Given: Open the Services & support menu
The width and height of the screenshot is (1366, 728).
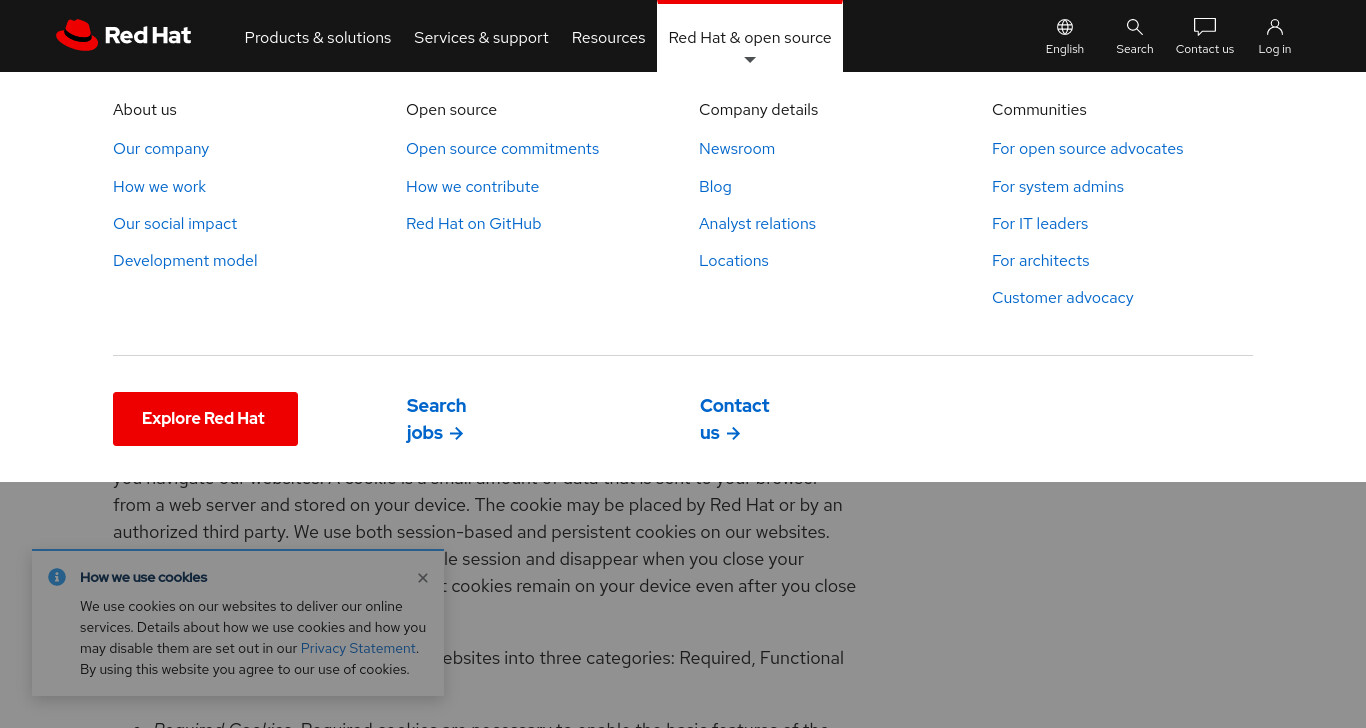Looking at the screenshot, I should [481, 37].
